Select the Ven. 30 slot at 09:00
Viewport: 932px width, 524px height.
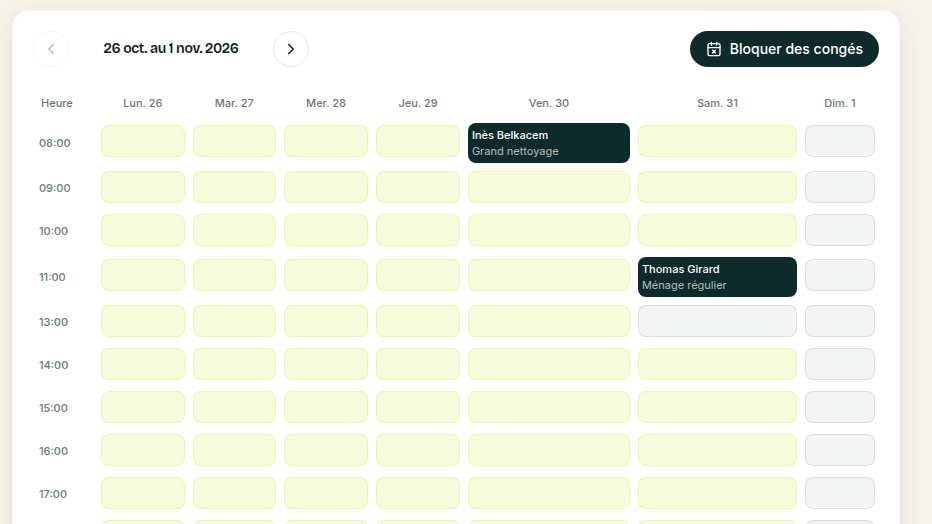549,187
